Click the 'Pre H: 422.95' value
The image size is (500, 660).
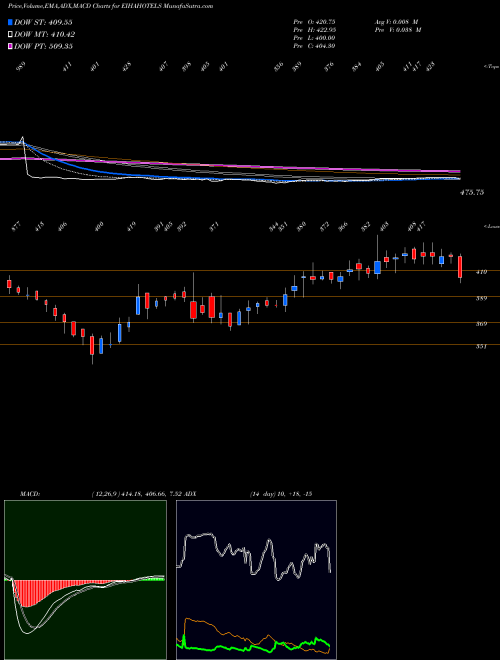314,30
